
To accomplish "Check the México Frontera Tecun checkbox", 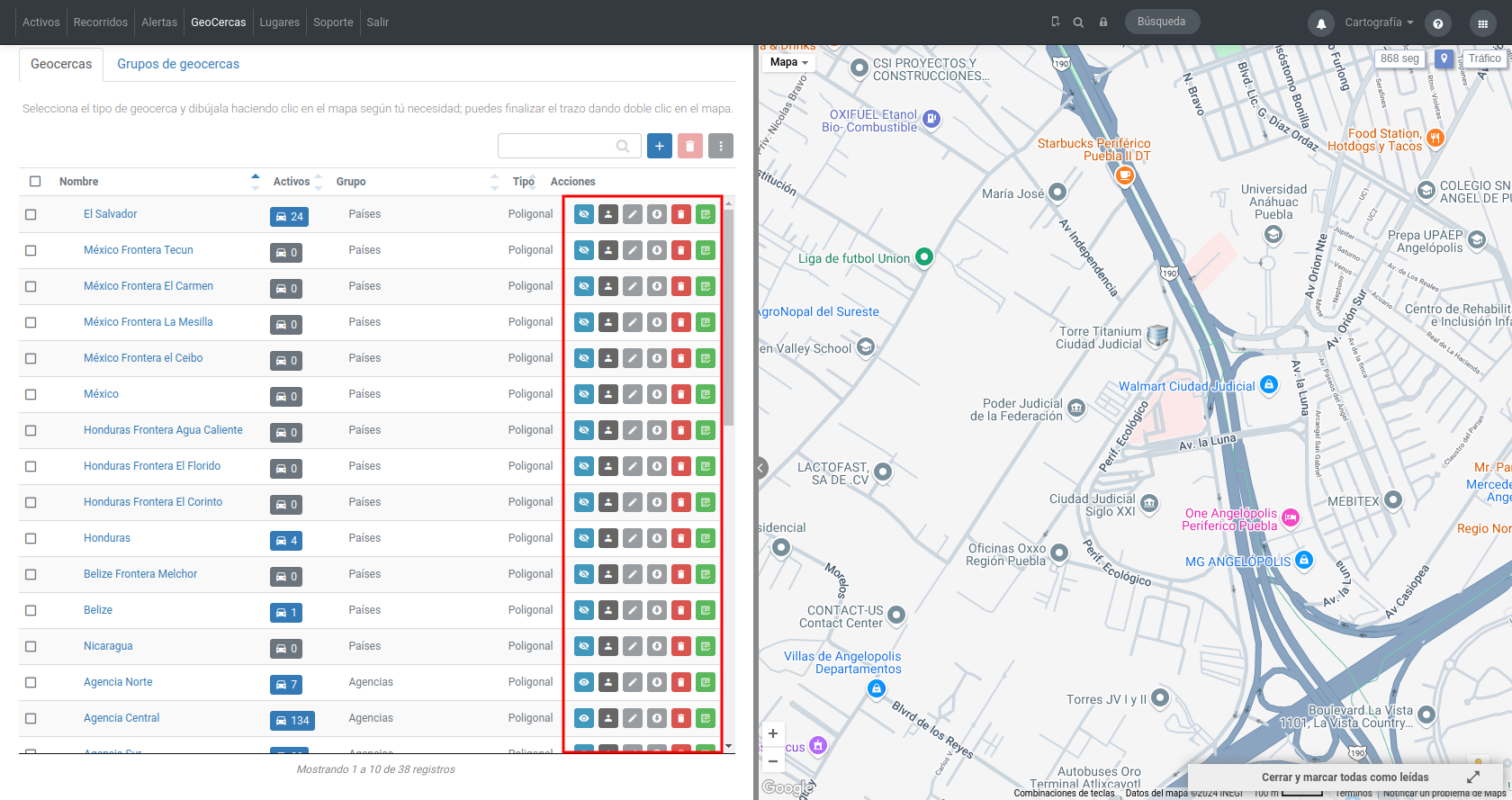I will click(x=31, y=250).
